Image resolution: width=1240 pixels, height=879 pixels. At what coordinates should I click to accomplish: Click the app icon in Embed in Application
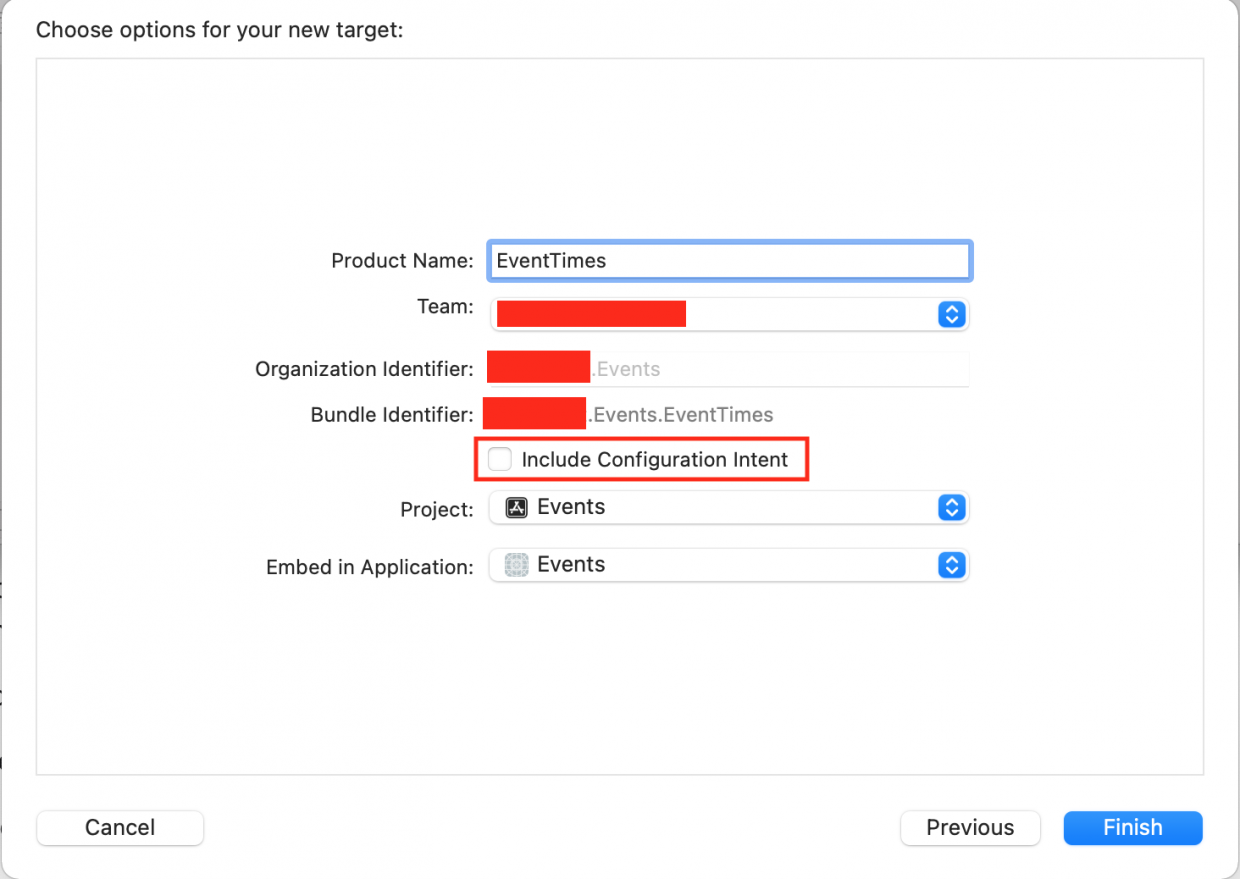coord(516,565)
